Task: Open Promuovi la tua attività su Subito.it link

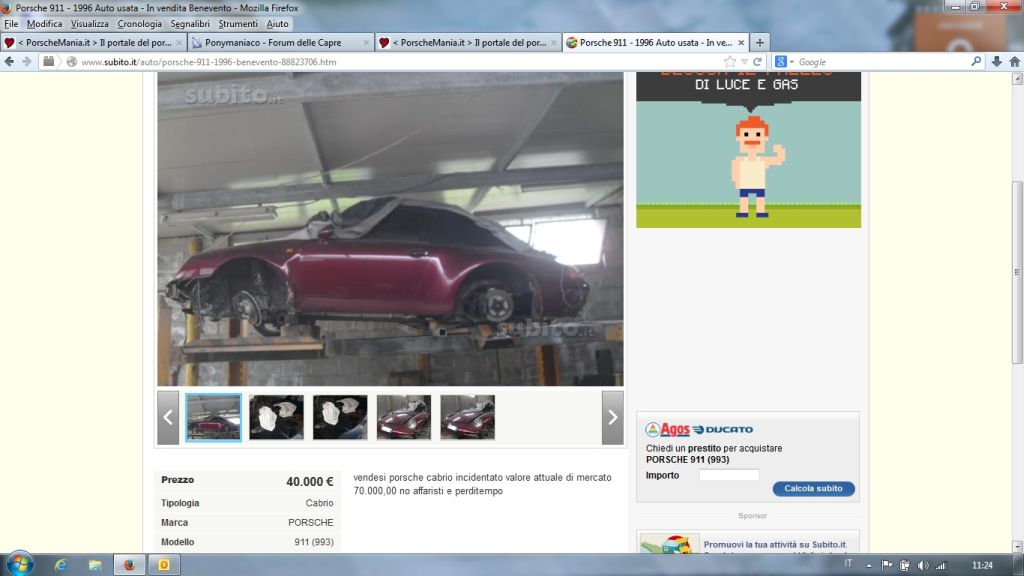Action: pyautogui.click(x=775, y=544)
